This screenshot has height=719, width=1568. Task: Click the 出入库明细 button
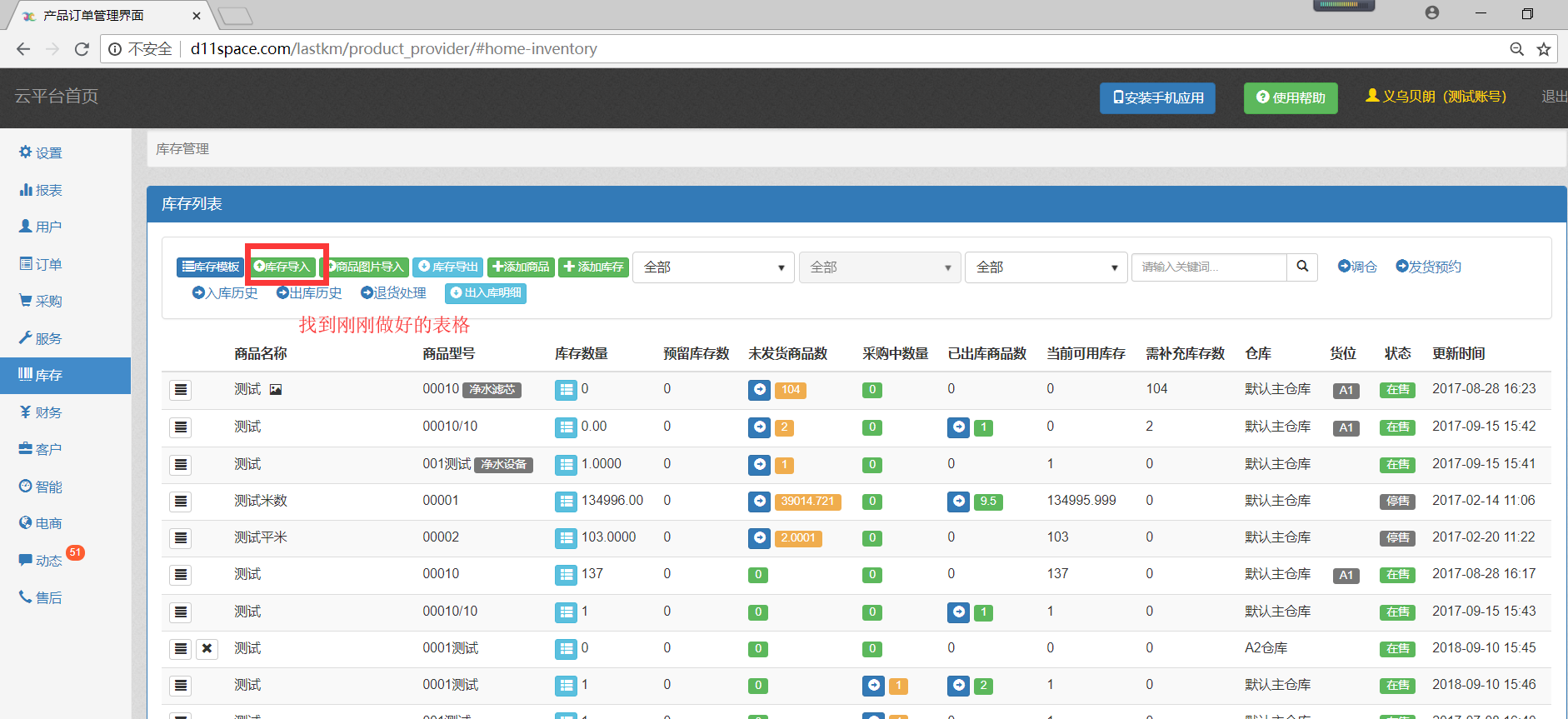(x=486, y=292)
